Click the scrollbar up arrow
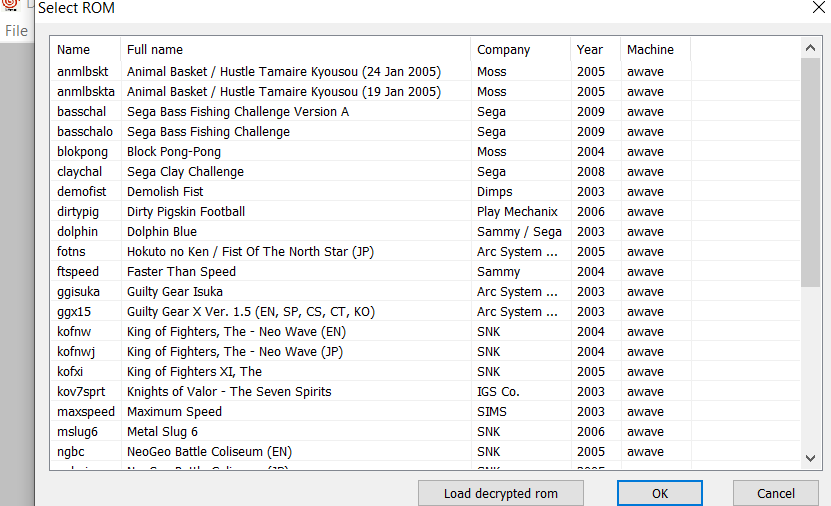 [x=810, y=48]
